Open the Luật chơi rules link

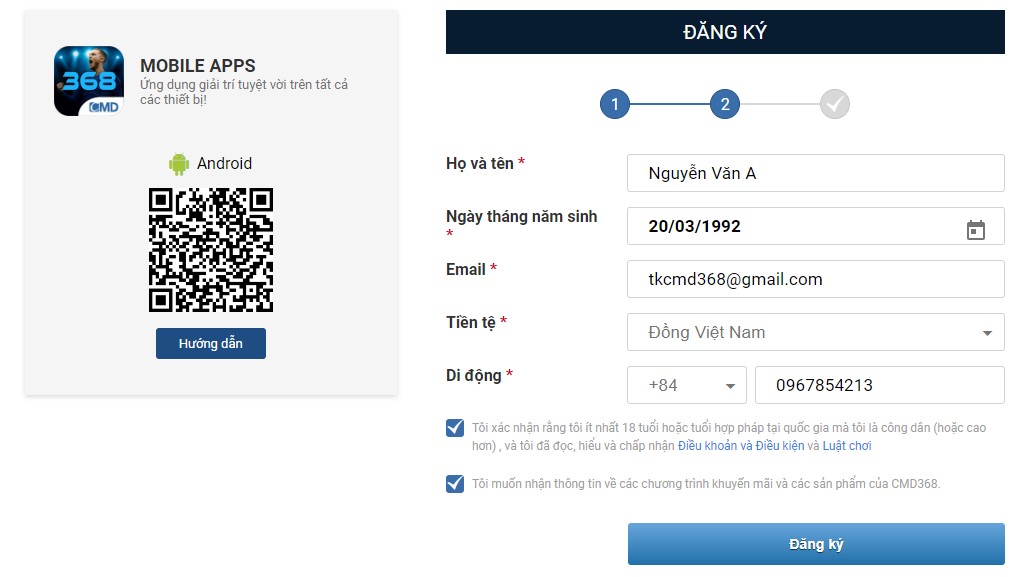[x=847, y=446]
